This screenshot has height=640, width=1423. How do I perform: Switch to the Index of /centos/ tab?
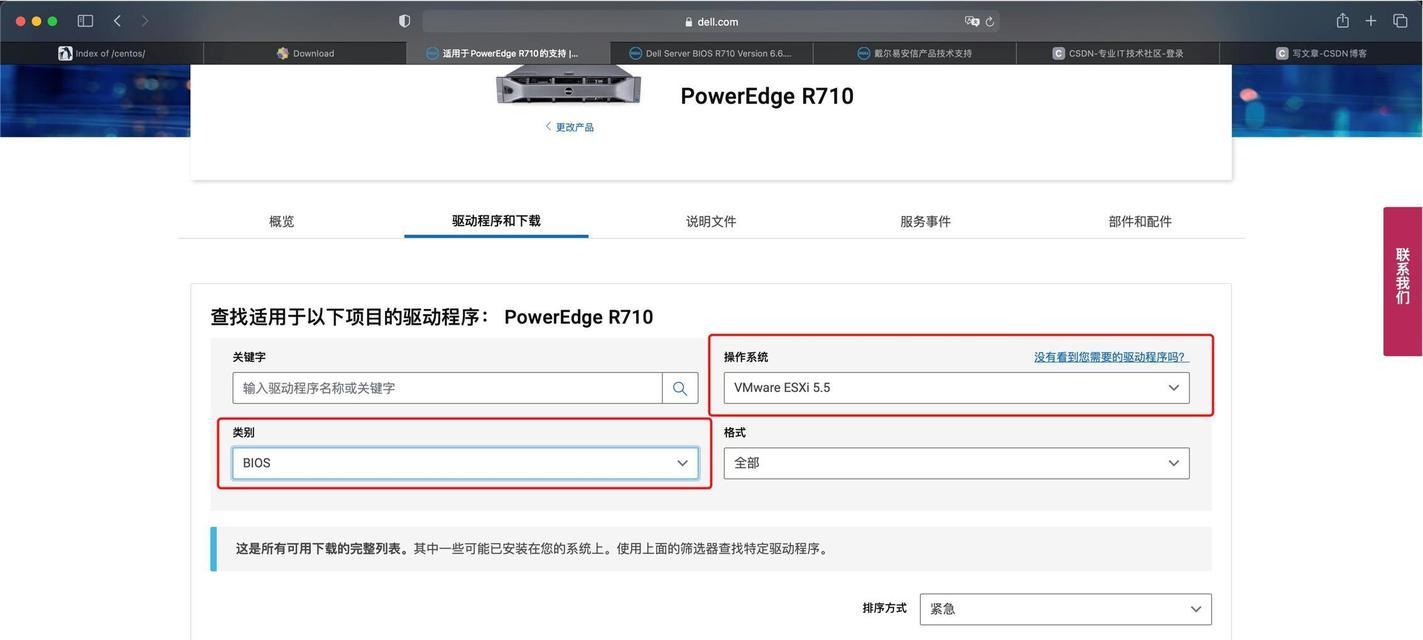coord(102,53)
